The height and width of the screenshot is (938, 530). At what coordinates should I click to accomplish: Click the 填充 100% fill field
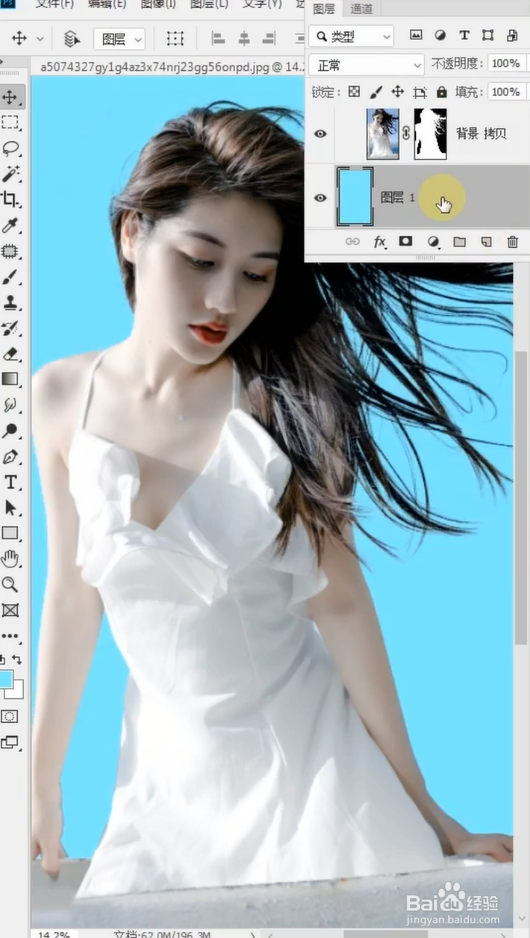507,92
